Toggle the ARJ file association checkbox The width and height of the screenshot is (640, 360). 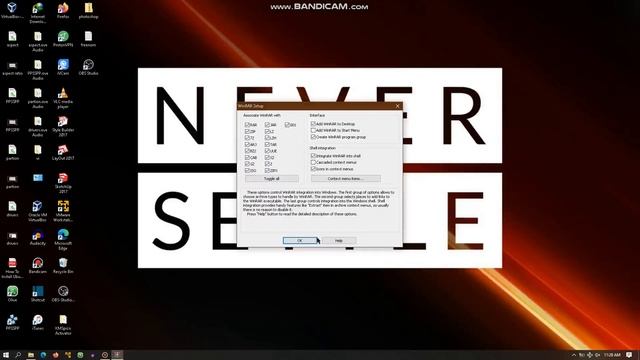(x=247, y=144)
